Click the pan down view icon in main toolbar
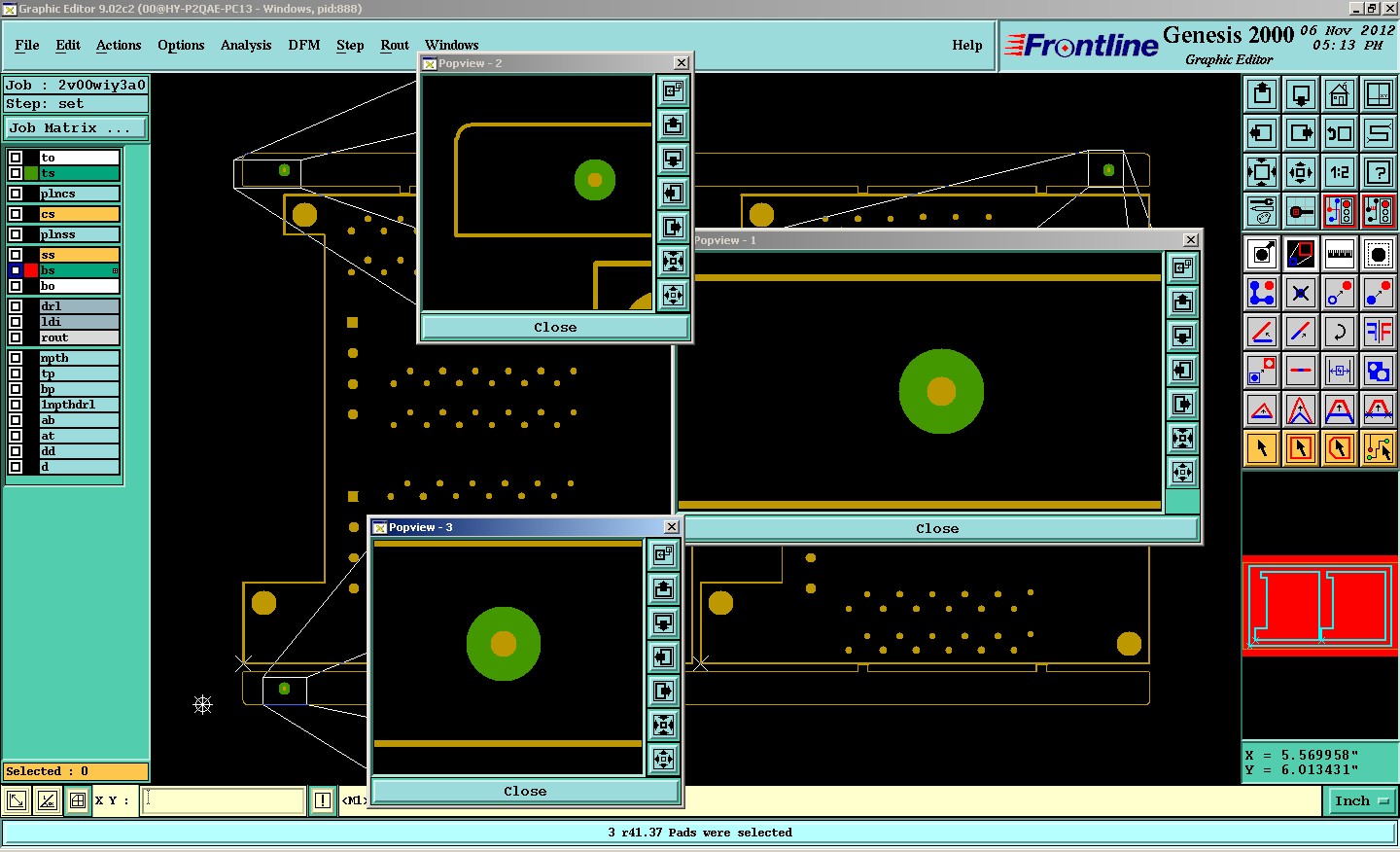The height and width of the screenshot is (852, 1400). click(1301, 94)
